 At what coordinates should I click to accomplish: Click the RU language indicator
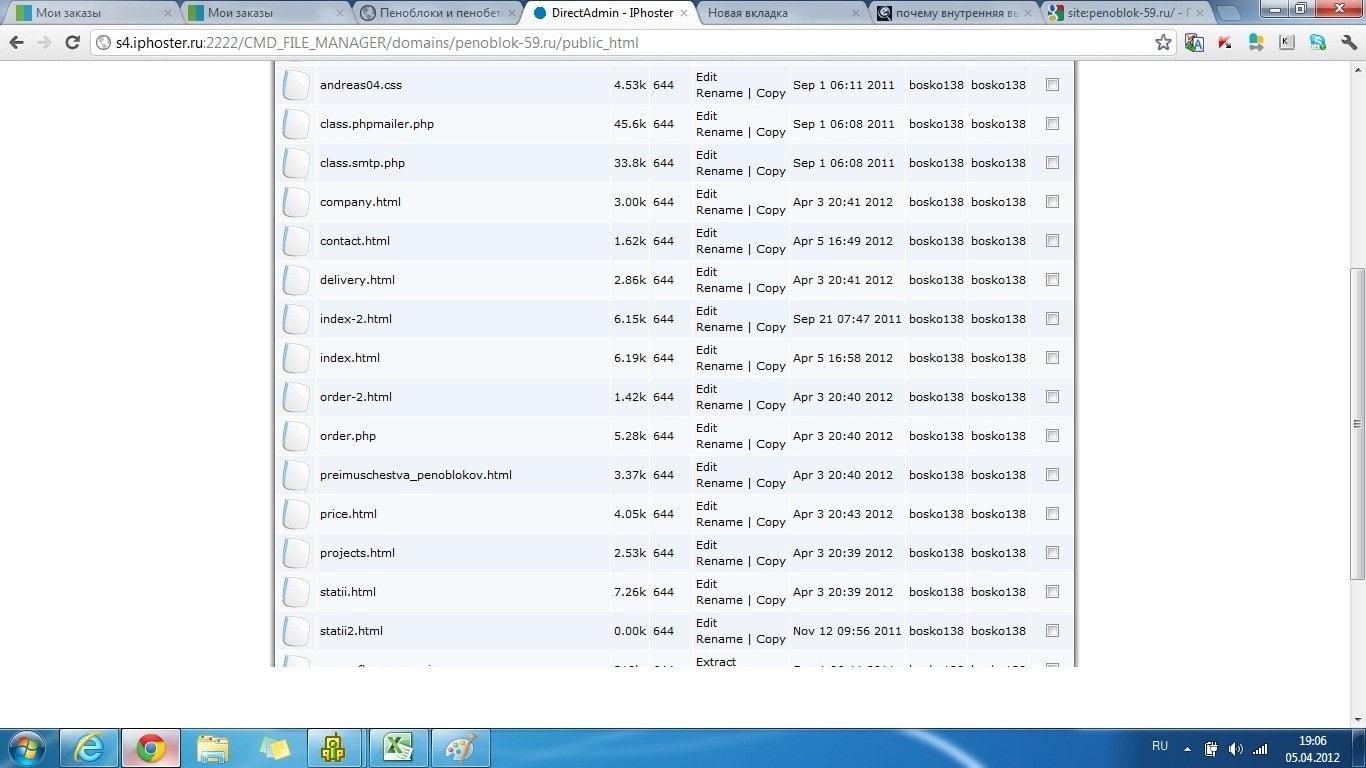point(1160,747)
